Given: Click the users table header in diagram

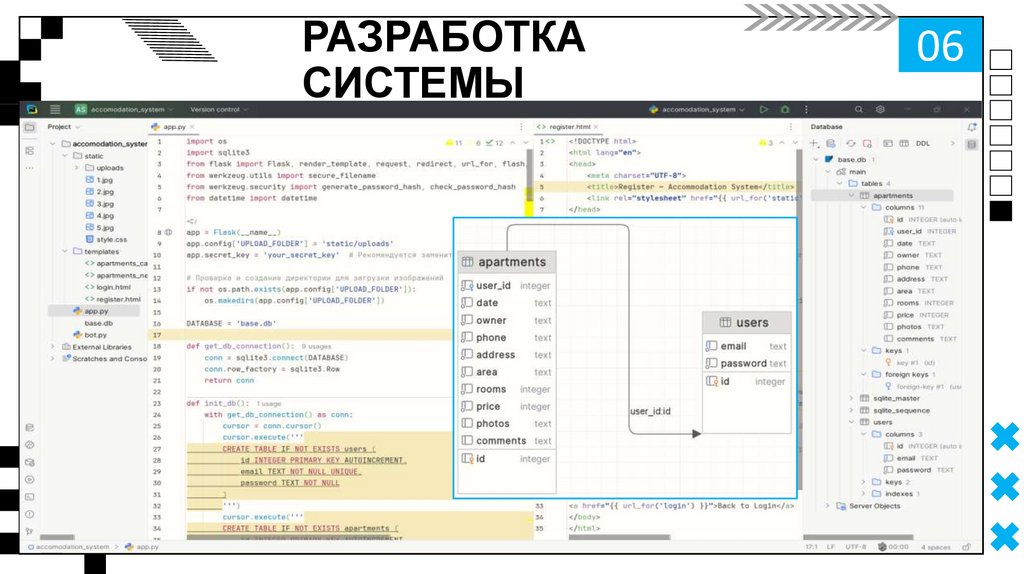Looking at the screenshot, I should click(746, 323).
